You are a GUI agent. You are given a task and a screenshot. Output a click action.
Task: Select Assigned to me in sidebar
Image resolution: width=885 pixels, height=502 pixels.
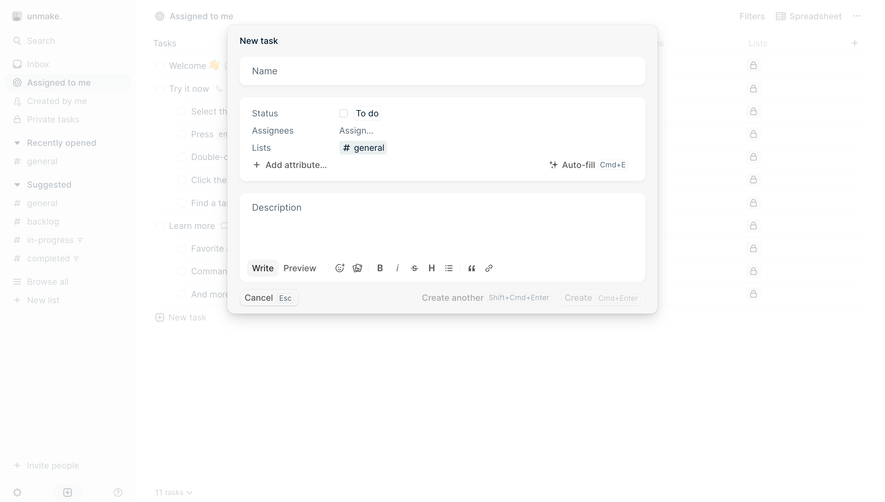[x=68, y=82]
